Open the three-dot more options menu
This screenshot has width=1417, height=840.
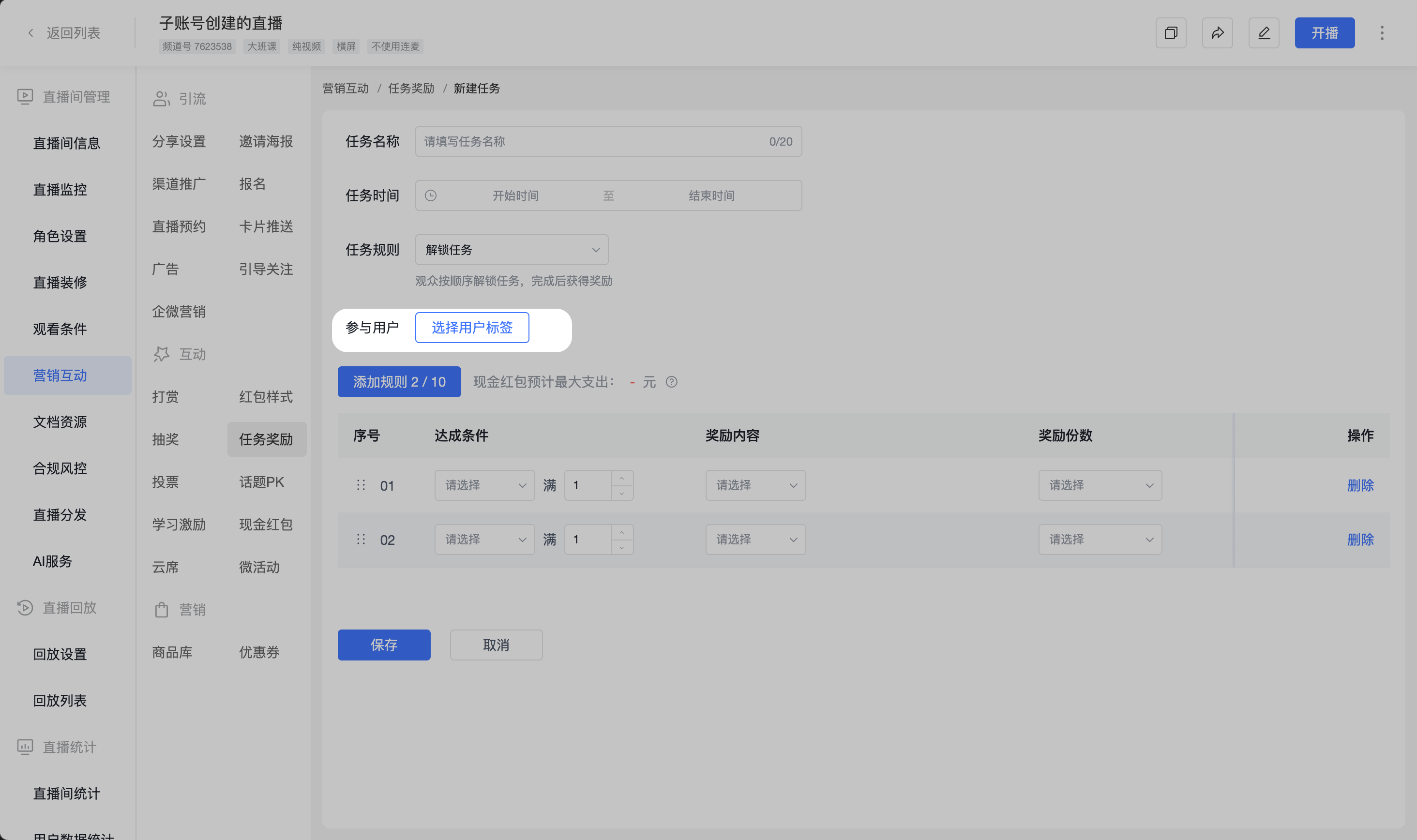click(1382, 33)
